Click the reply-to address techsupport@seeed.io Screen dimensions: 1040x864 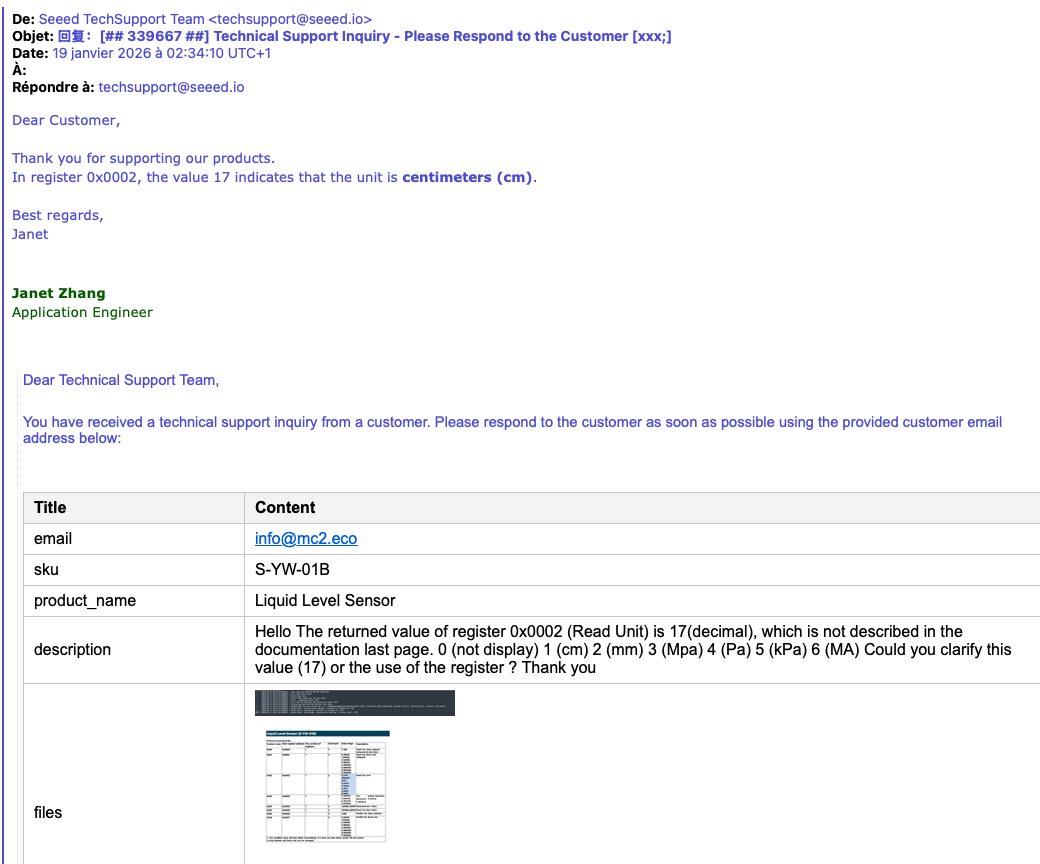171,88
